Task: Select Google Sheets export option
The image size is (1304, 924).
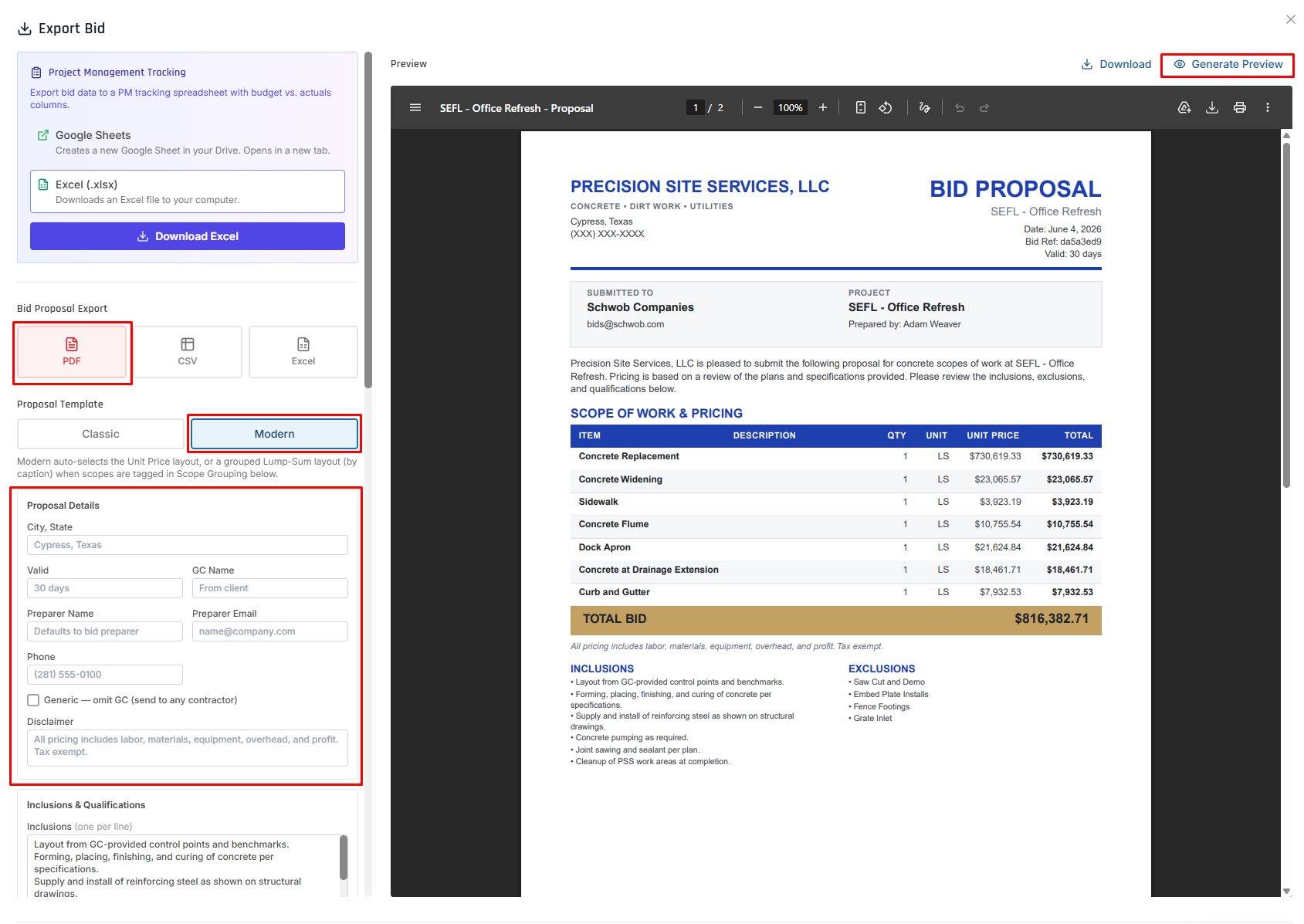Action: (188, 142)
